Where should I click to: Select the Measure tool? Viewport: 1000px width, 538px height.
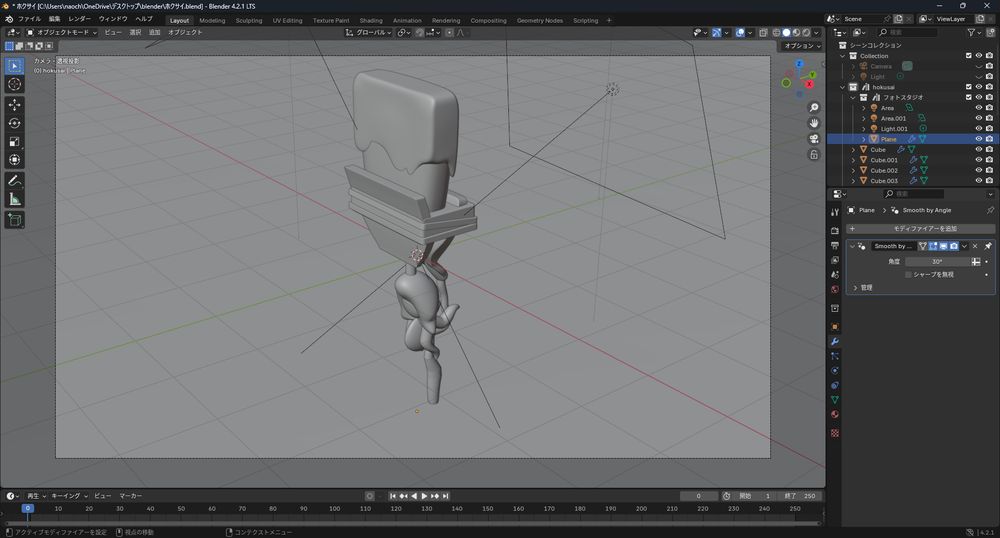(x=15, y=199)
